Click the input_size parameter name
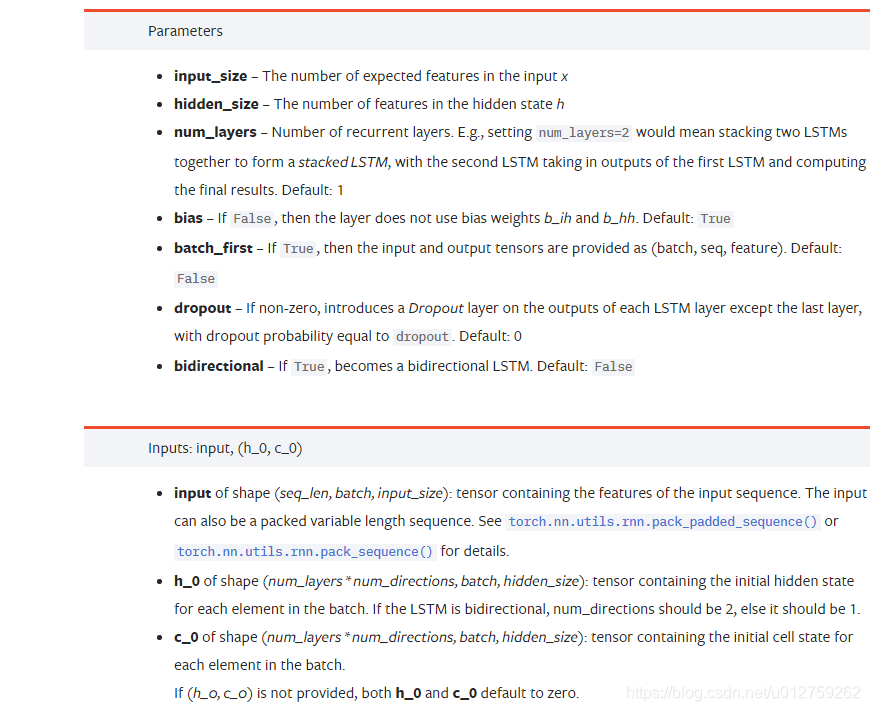The height and width of the screenshot is (711, 870). (x=210, y=76)
